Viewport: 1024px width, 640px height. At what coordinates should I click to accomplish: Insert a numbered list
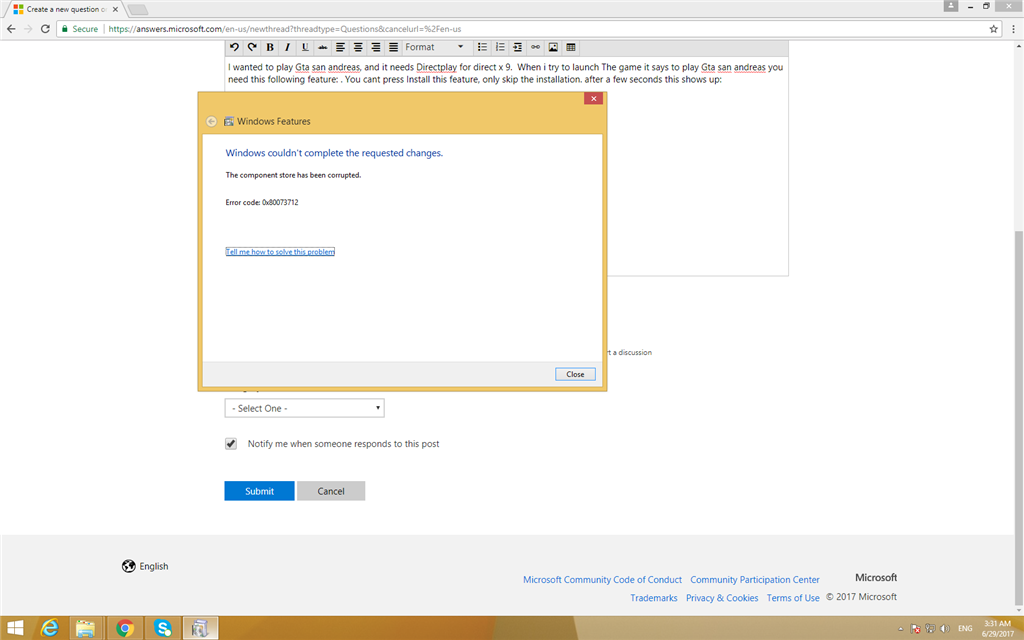point(500,47)
